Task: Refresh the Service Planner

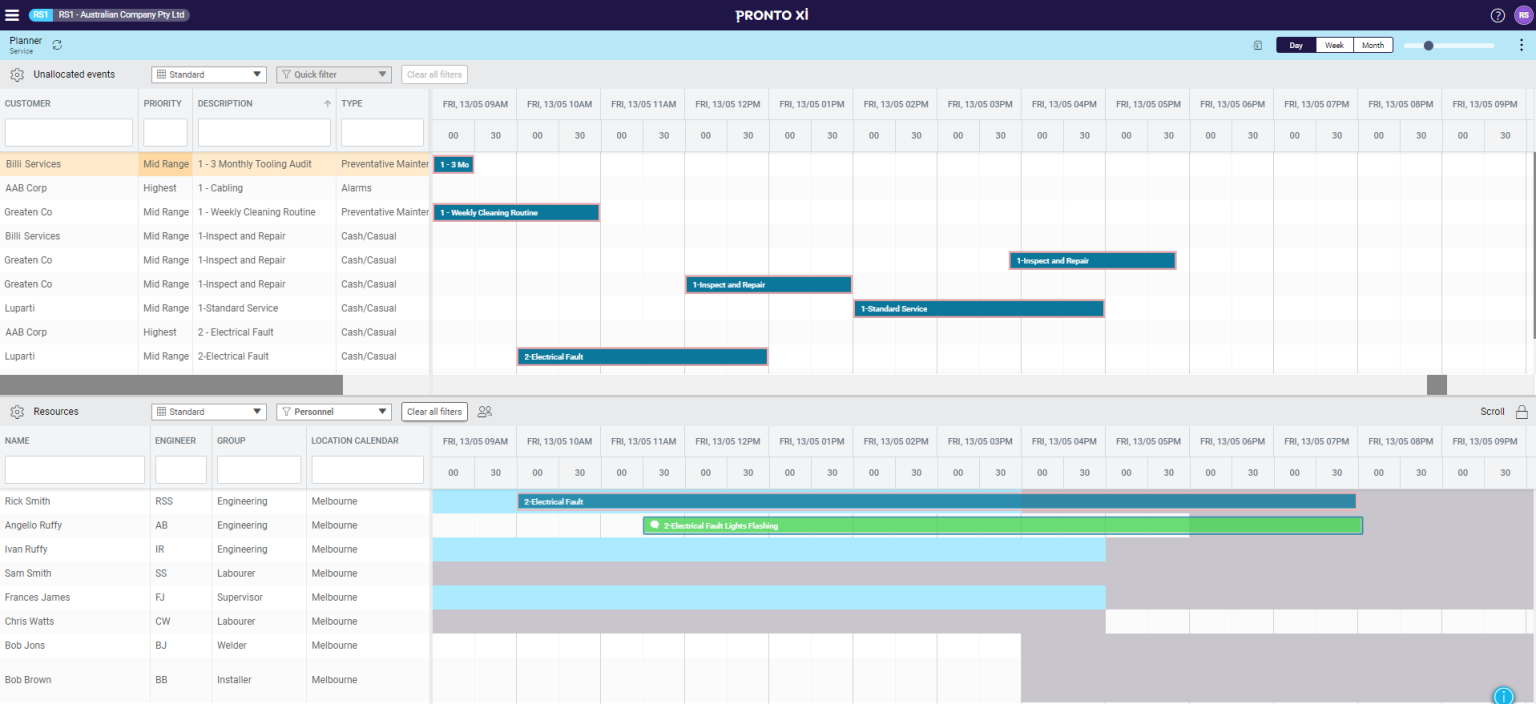Action: (57, 45)
